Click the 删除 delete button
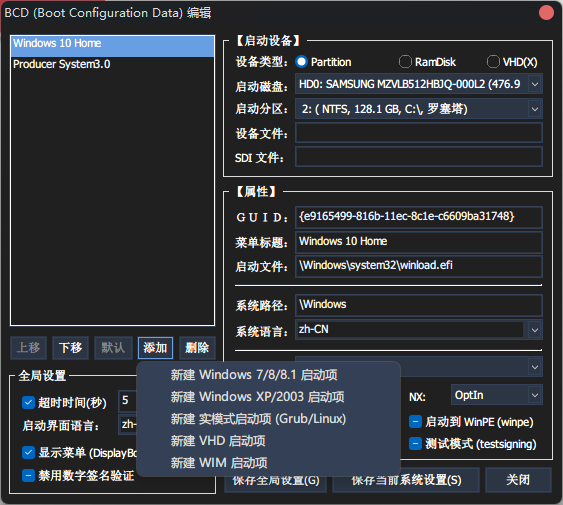563x505 pixels. (197, 348)
